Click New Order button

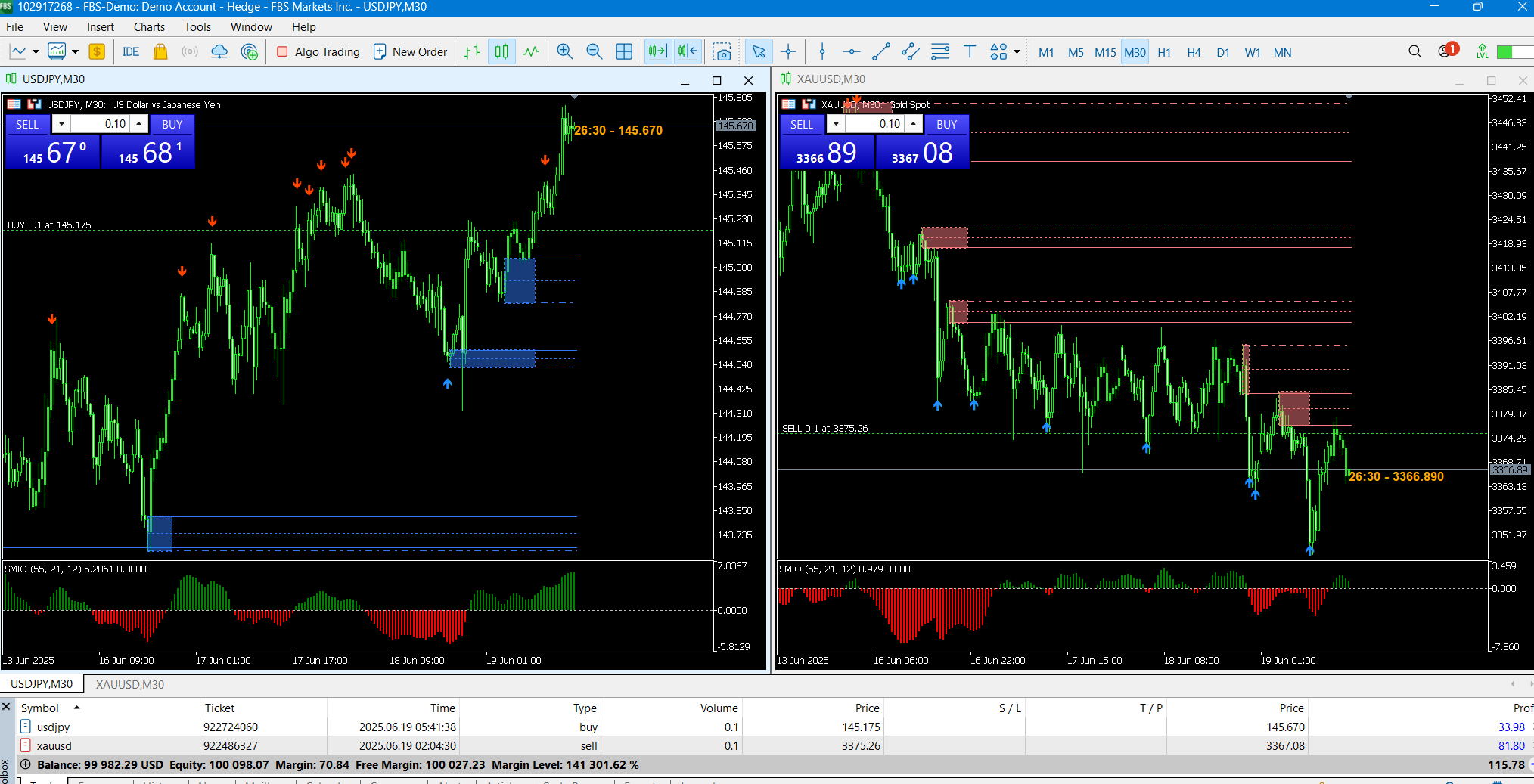[411, 52]
